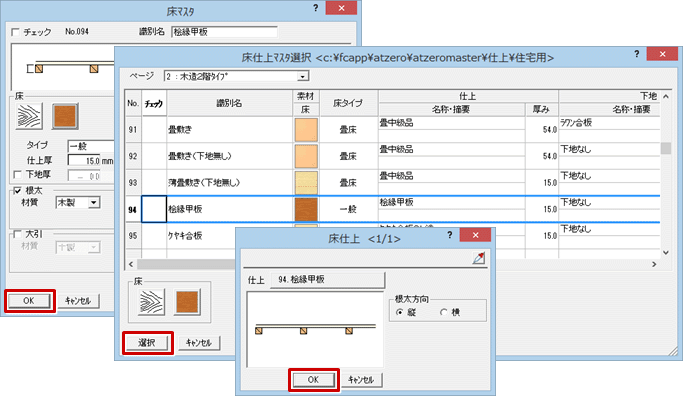The width and height of the screenshot is (683, 396).
Task: Click the hatch pattern icon in 床仕上マスタ選択
Action: coord(151,302)
